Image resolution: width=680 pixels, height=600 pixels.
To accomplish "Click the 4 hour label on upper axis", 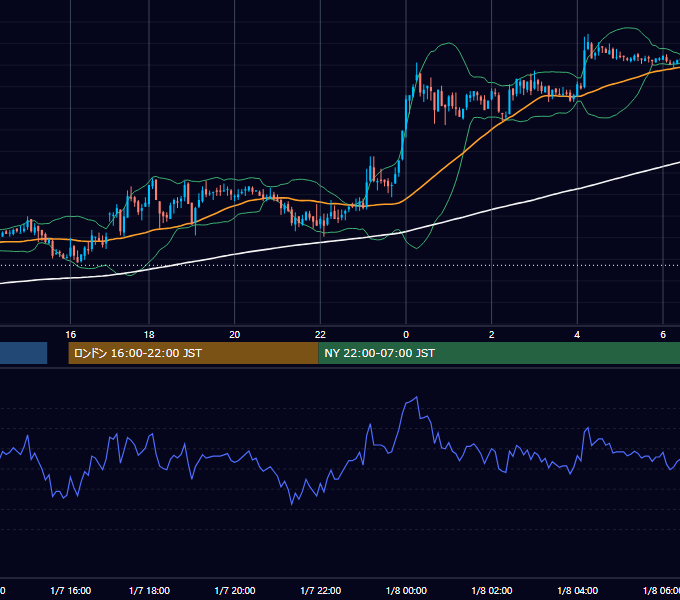I will click(x=577, y=335).
